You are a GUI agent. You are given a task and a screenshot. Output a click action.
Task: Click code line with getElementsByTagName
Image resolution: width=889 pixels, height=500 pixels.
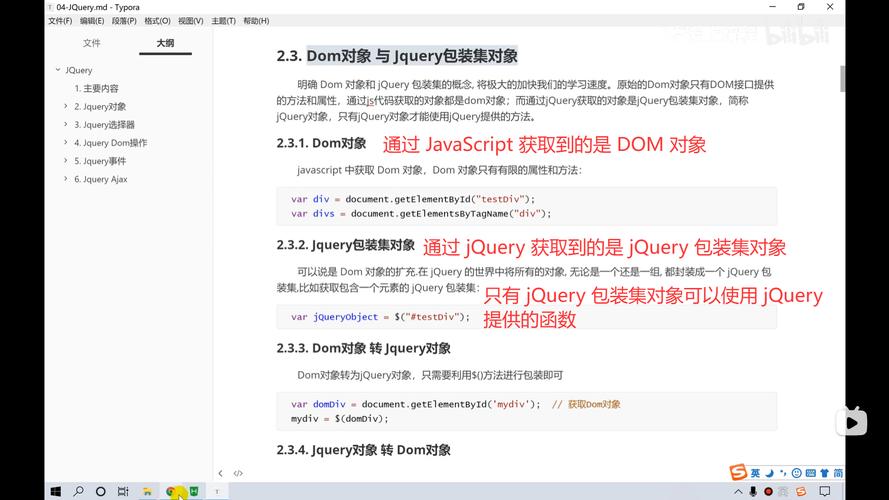point(421,214)
